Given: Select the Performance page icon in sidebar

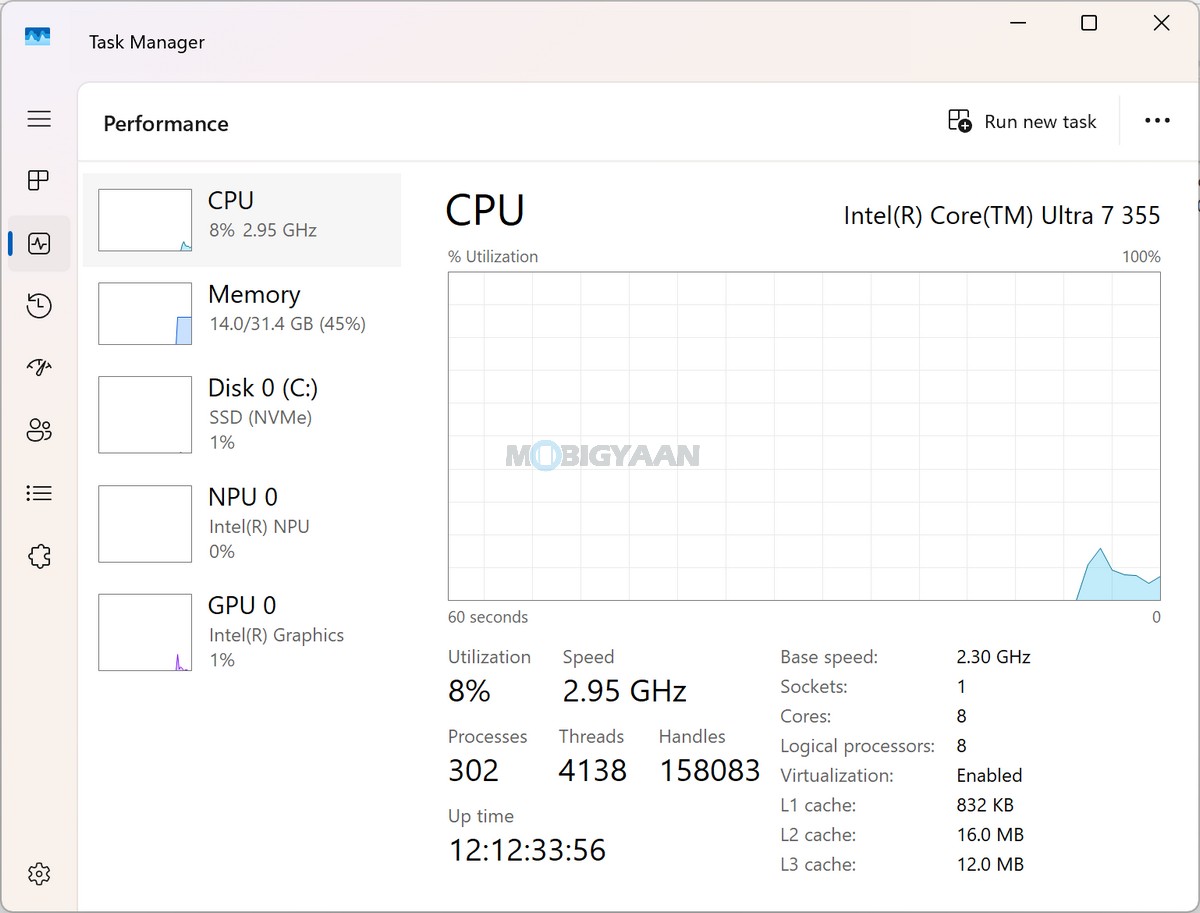Looking at the screenshot, I should point(39,243).
